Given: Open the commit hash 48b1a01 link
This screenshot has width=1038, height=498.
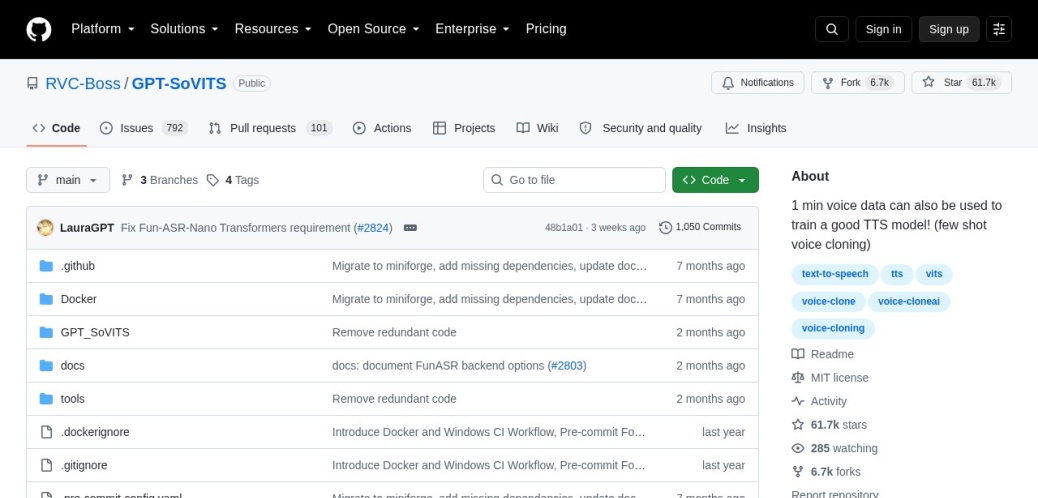Looking at the screenshot, I should point(564,228).
